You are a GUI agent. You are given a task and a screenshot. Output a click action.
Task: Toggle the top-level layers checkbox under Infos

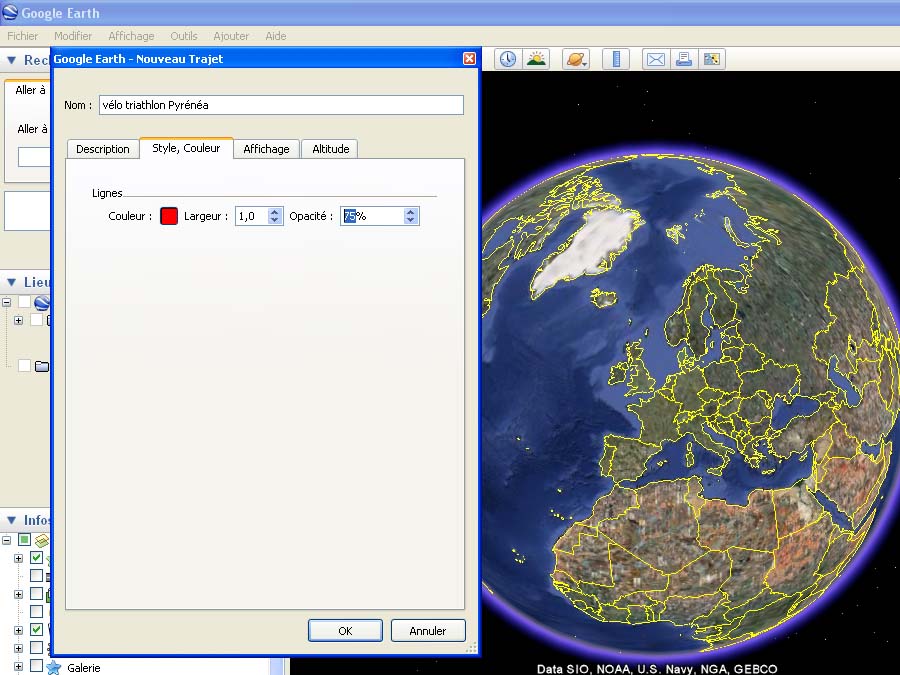coord(24,540)
